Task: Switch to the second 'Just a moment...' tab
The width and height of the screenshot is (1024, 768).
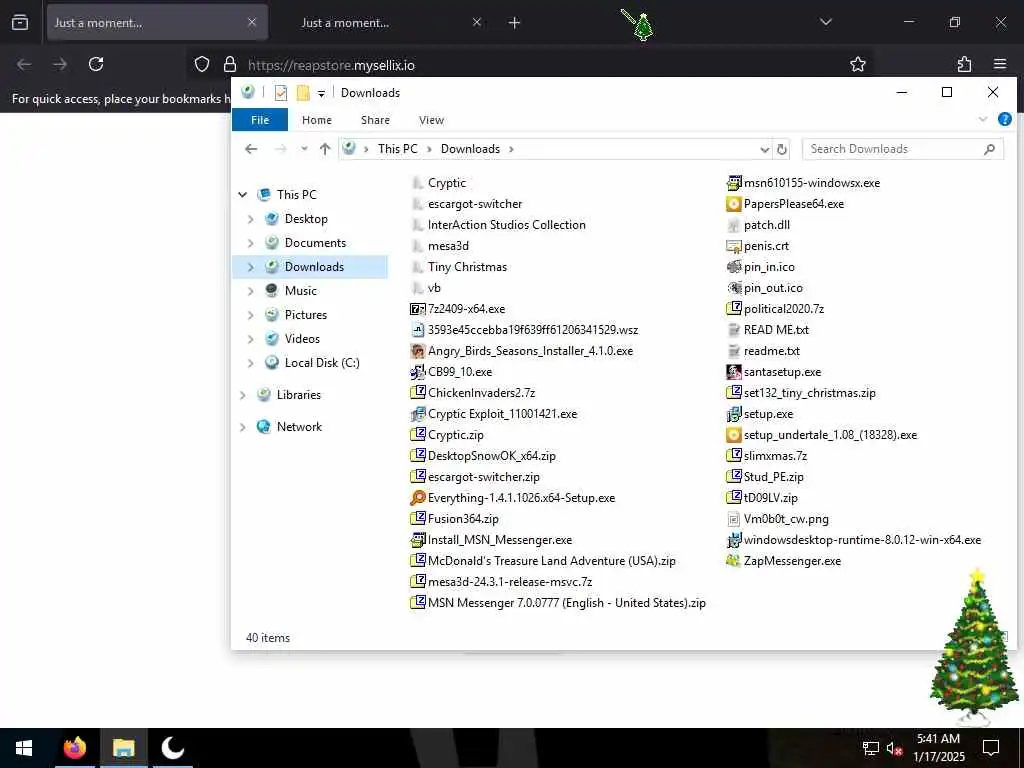Action: tap(345, 23)
